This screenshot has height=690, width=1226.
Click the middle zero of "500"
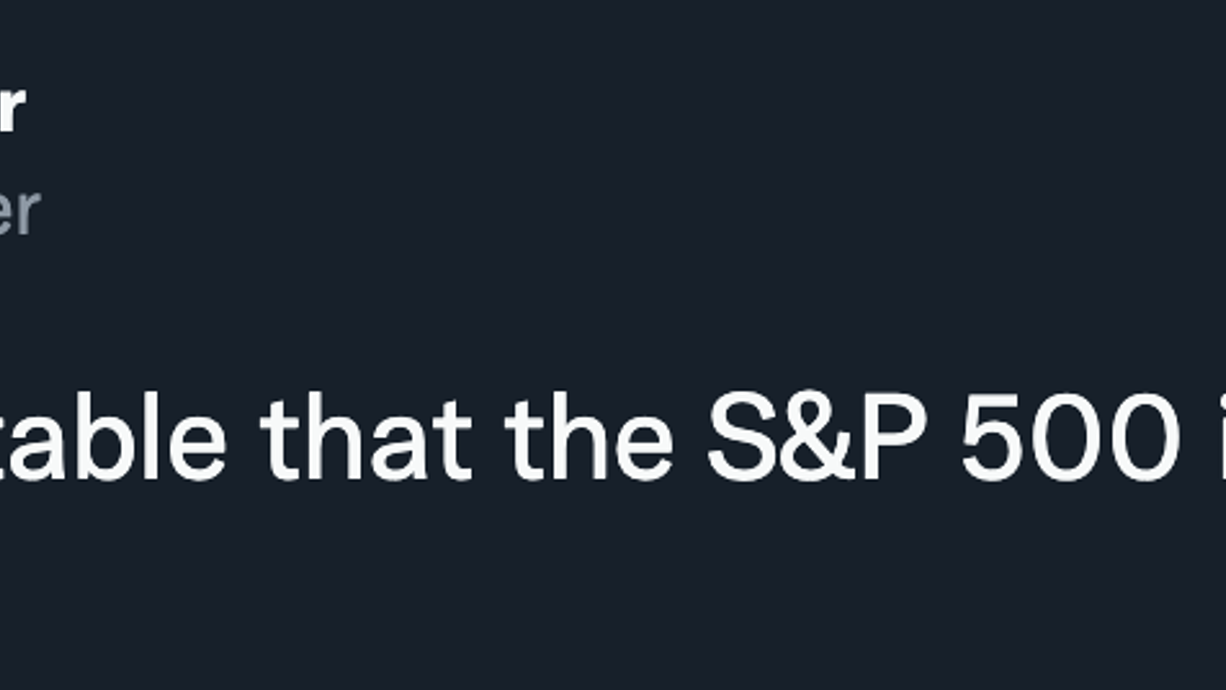coord(1068,440)
